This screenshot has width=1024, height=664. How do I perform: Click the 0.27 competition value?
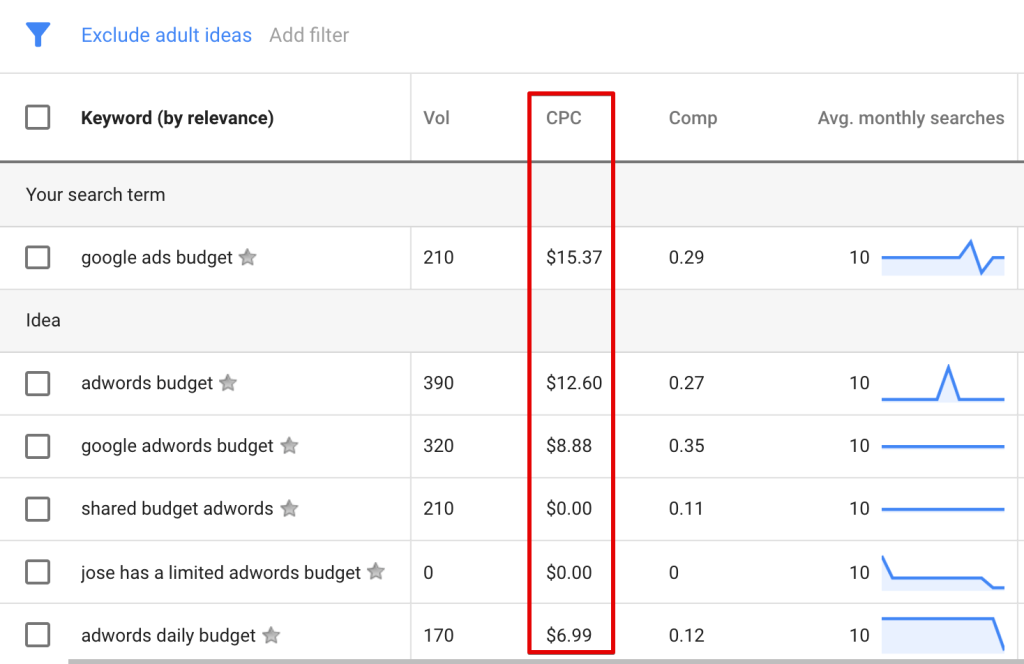(686, 383)
